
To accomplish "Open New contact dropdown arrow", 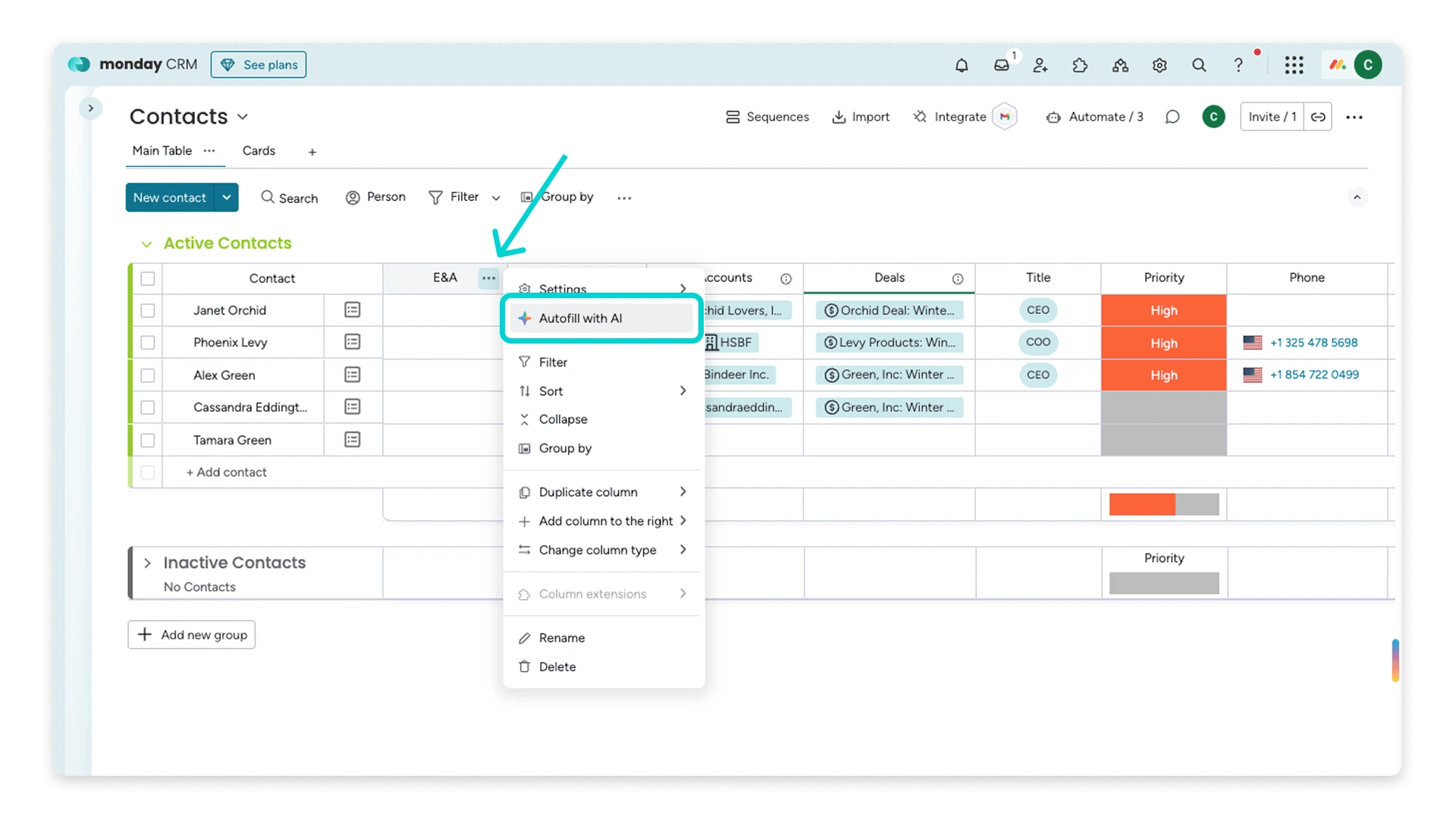I will 226,197.
